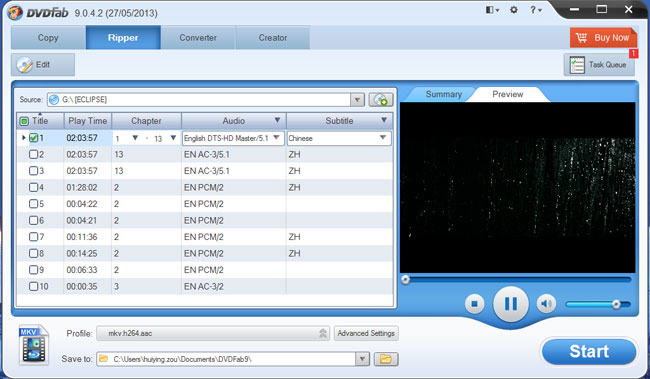Expand title 1 row arrow
This screenshot has height=379, width=650.
tap(23, 138)
